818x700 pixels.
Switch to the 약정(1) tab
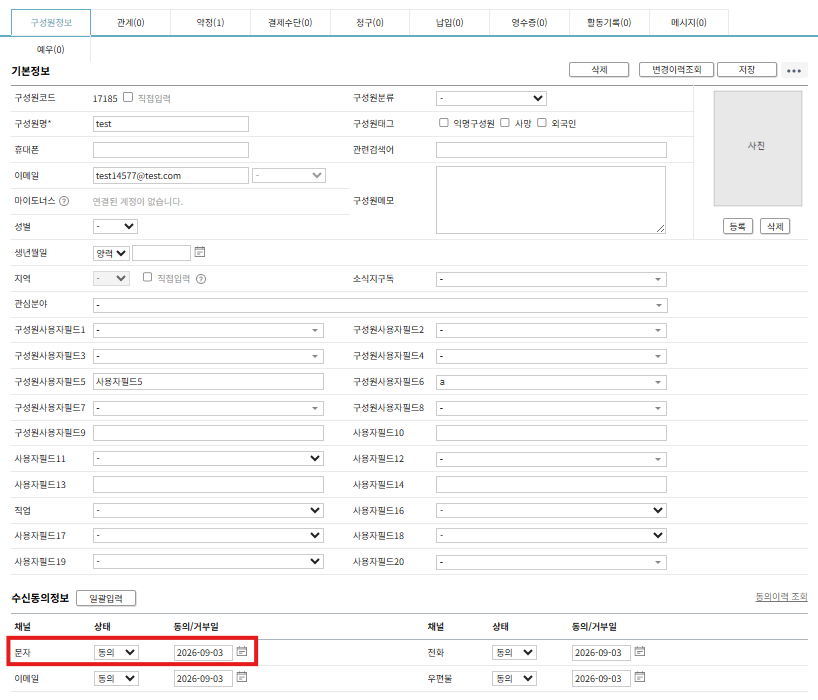click(x=210, y=22)
